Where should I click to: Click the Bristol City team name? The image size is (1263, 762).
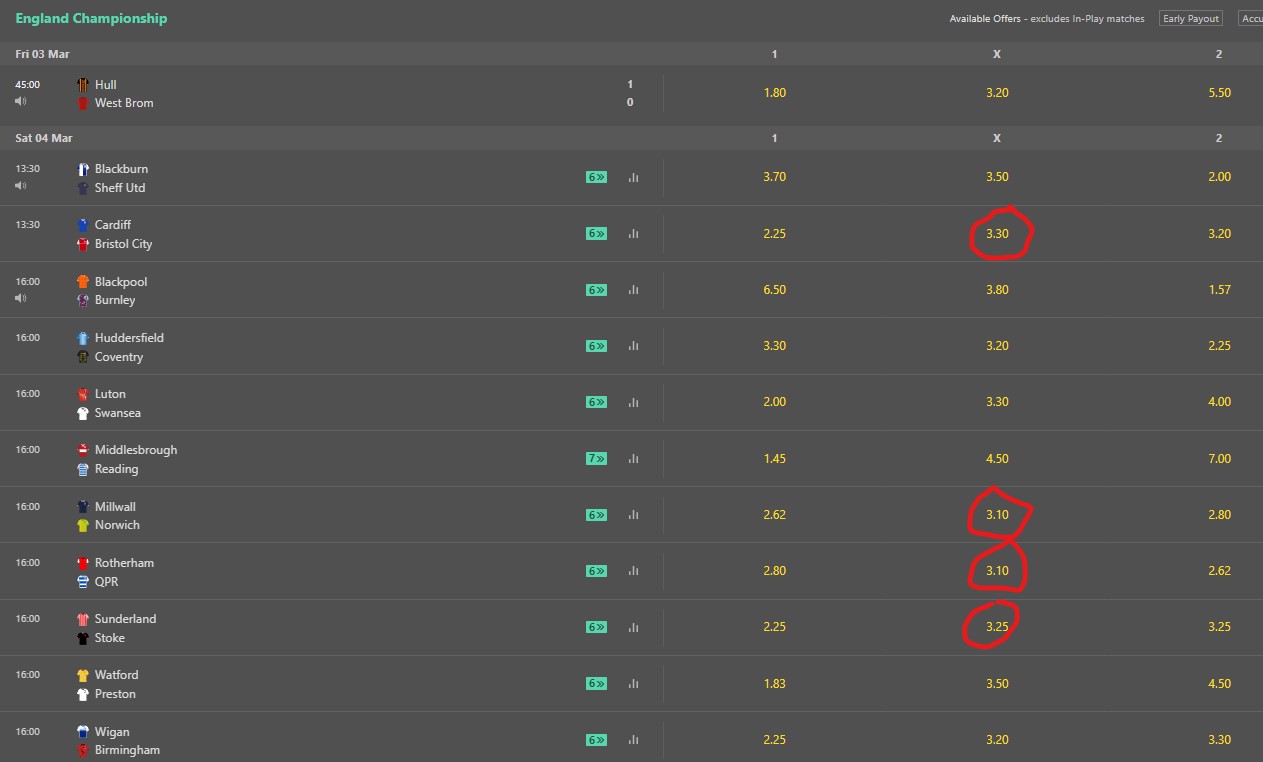pyautogui.click(x=123, y=244)
